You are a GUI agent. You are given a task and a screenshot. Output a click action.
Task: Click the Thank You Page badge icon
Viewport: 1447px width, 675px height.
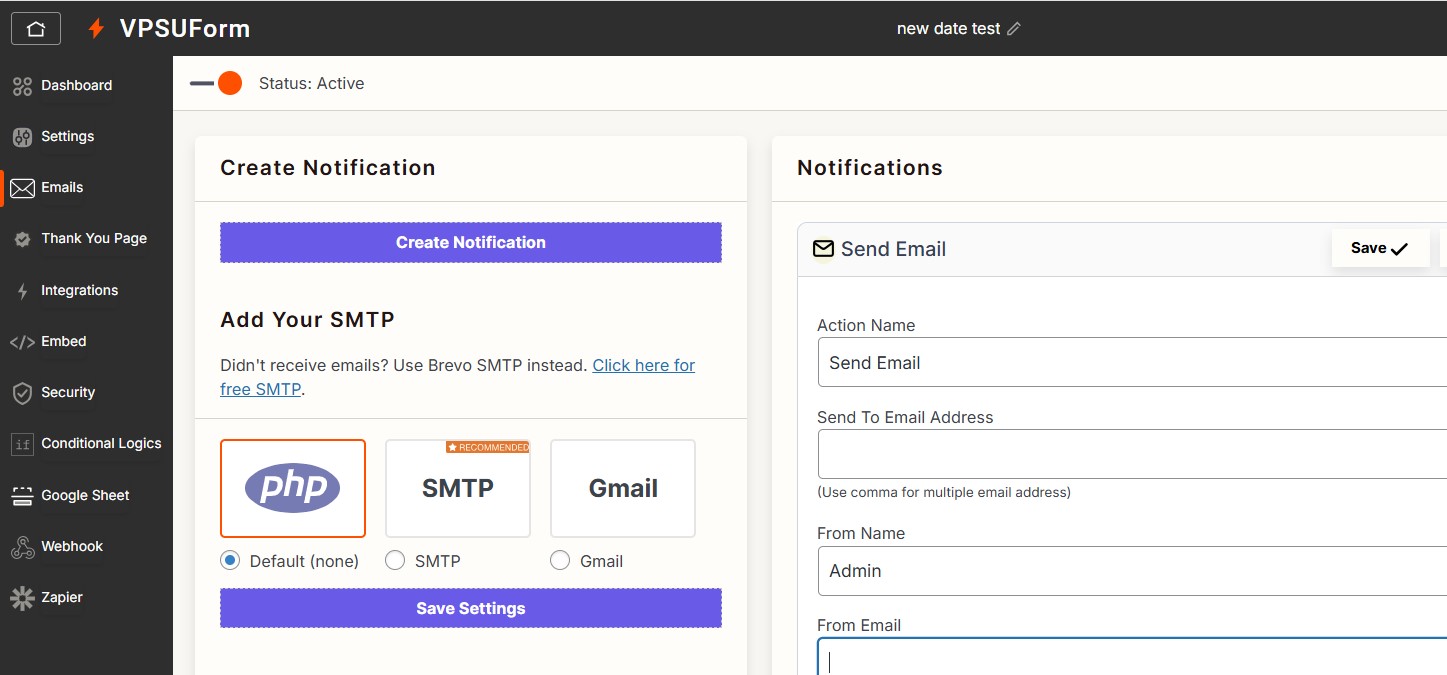pos(22,239)
